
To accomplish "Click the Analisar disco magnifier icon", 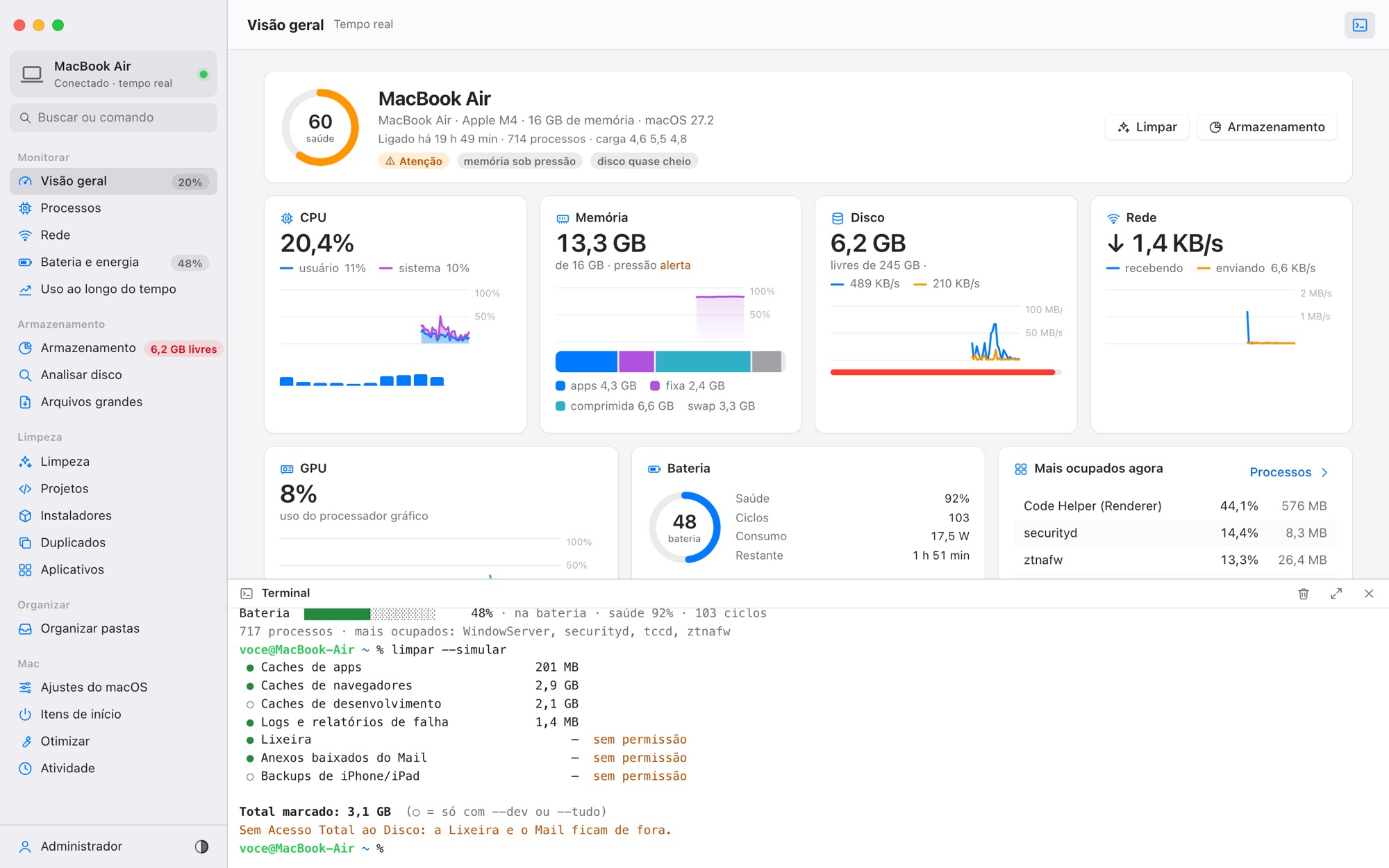I will pyautogui.click(x=26, y=375).
